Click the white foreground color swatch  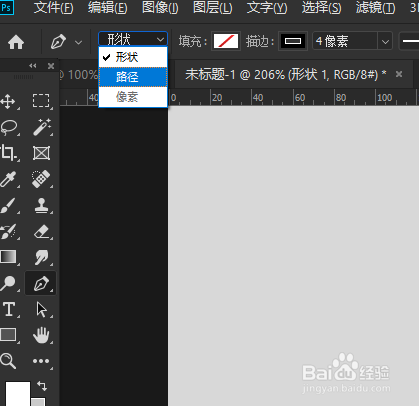(18, 394)
